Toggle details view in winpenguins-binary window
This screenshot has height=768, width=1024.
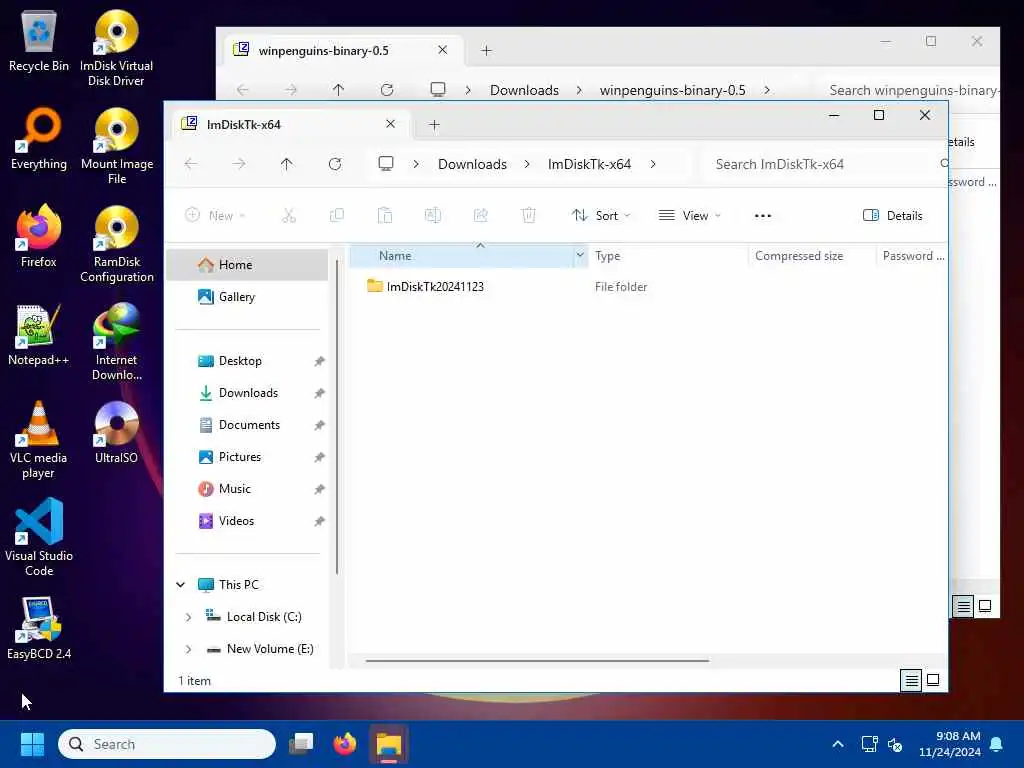963,606
